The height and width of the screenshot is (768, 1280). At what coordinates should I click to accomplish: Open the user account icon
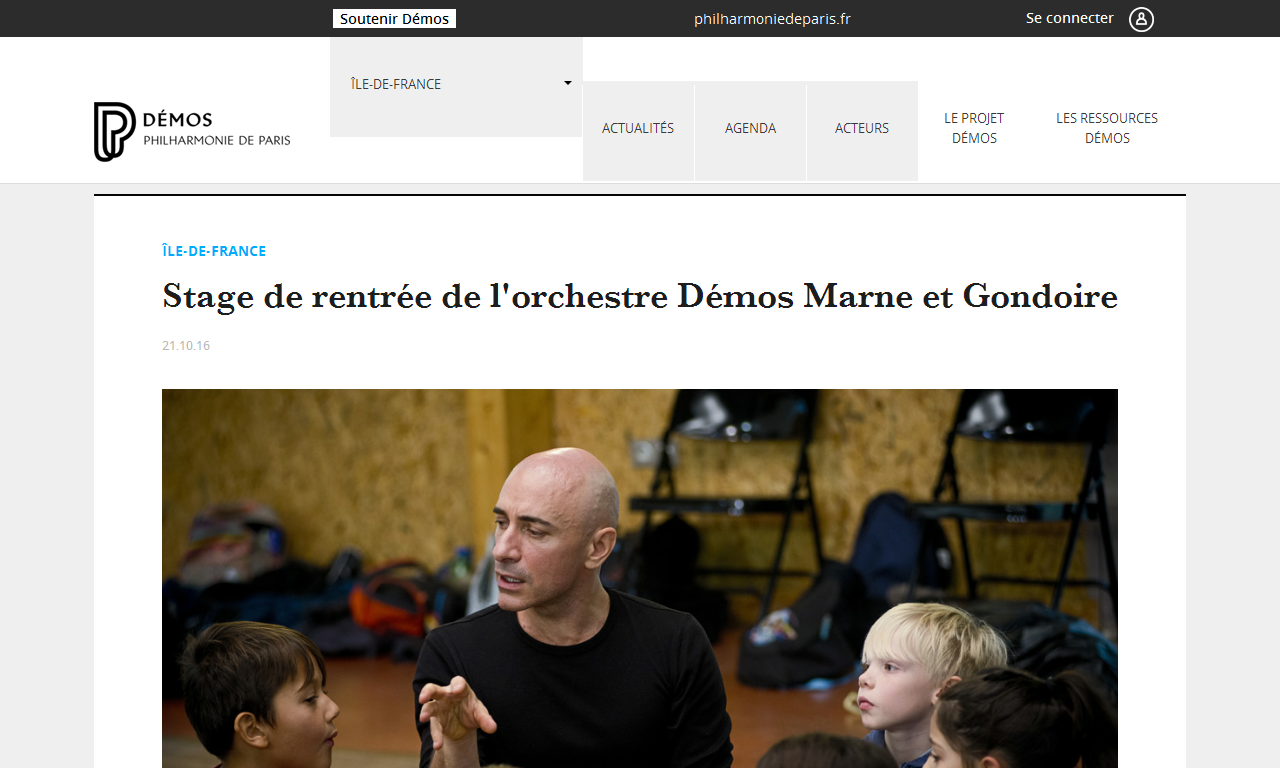[1141, 19]
